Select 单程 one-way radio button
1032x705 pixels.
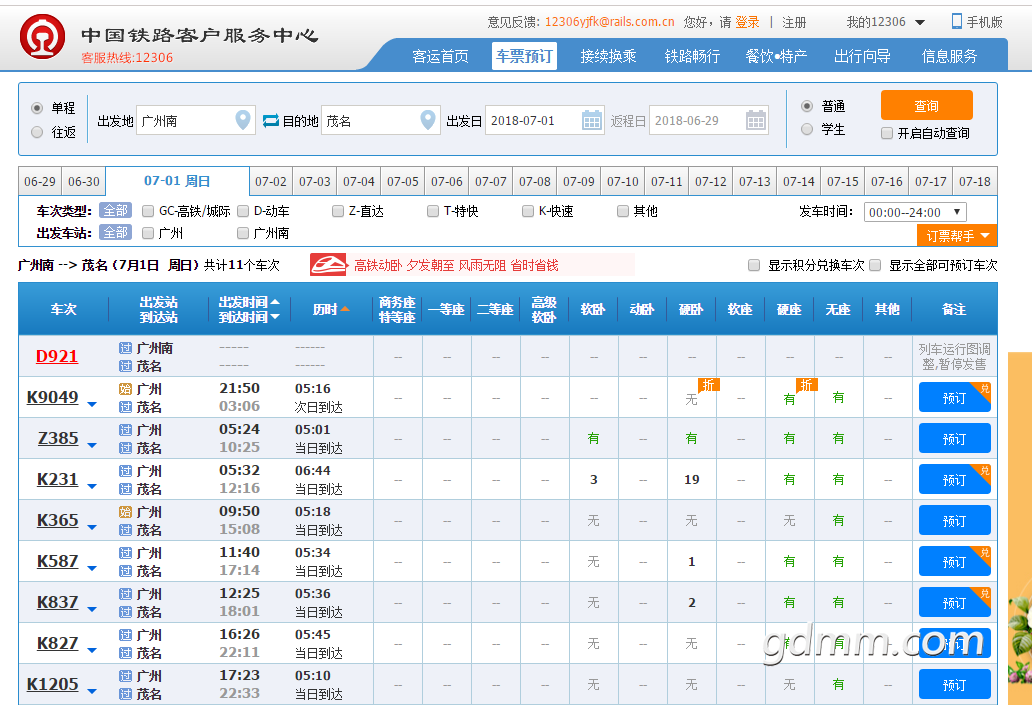[37, 108]
